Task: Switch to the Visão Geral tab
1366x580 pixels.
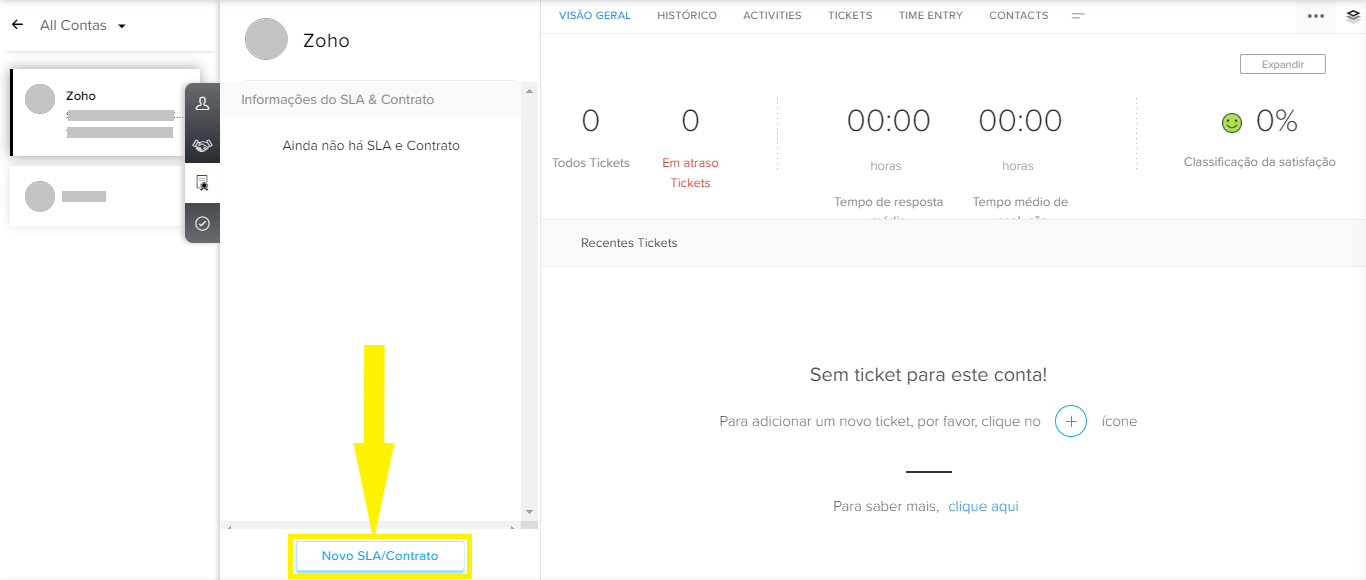Action: (595, 15)
